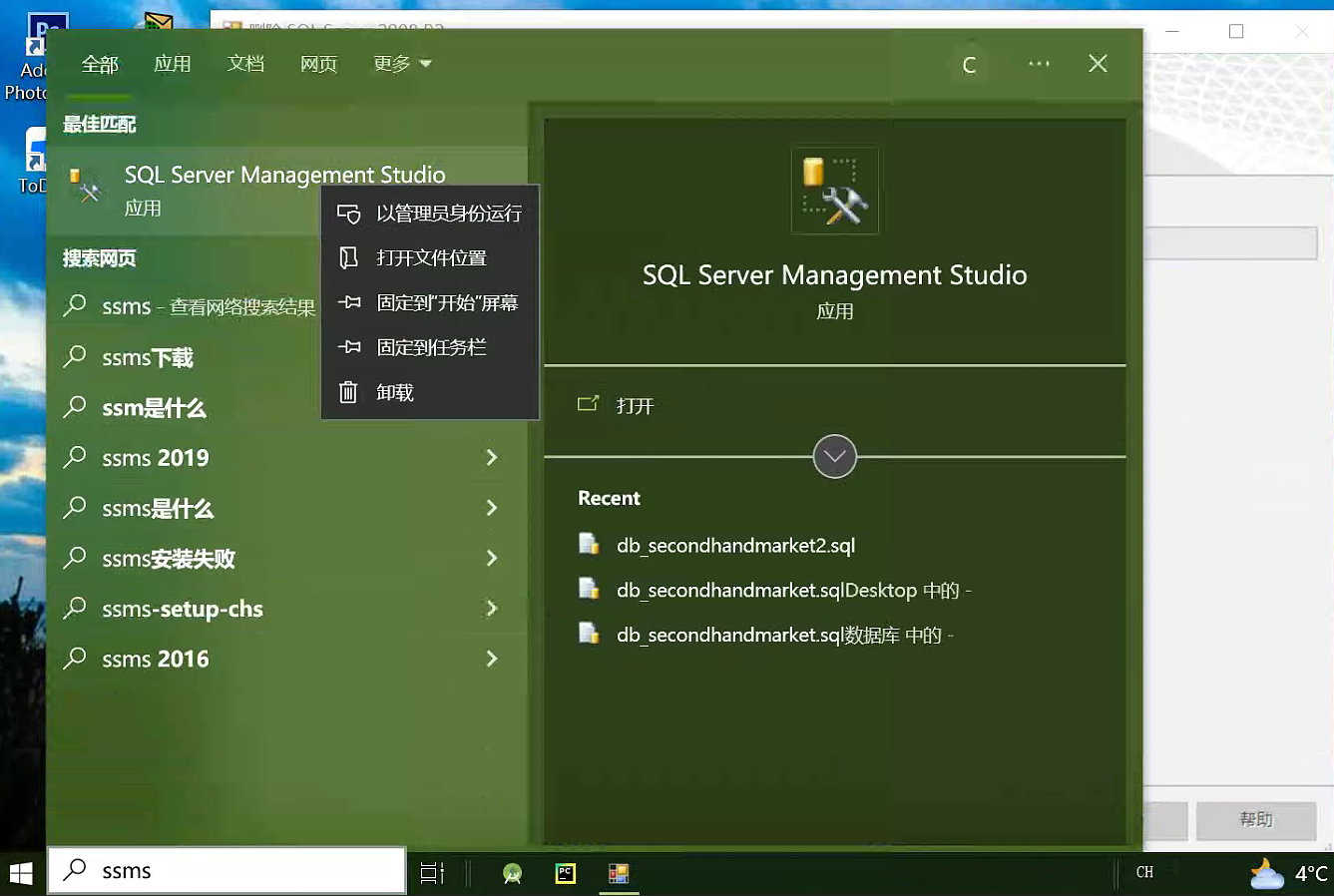Screen dimensions: 1334x896
Task: Choose 卸载 in the context menu
Action: [430, 392]
